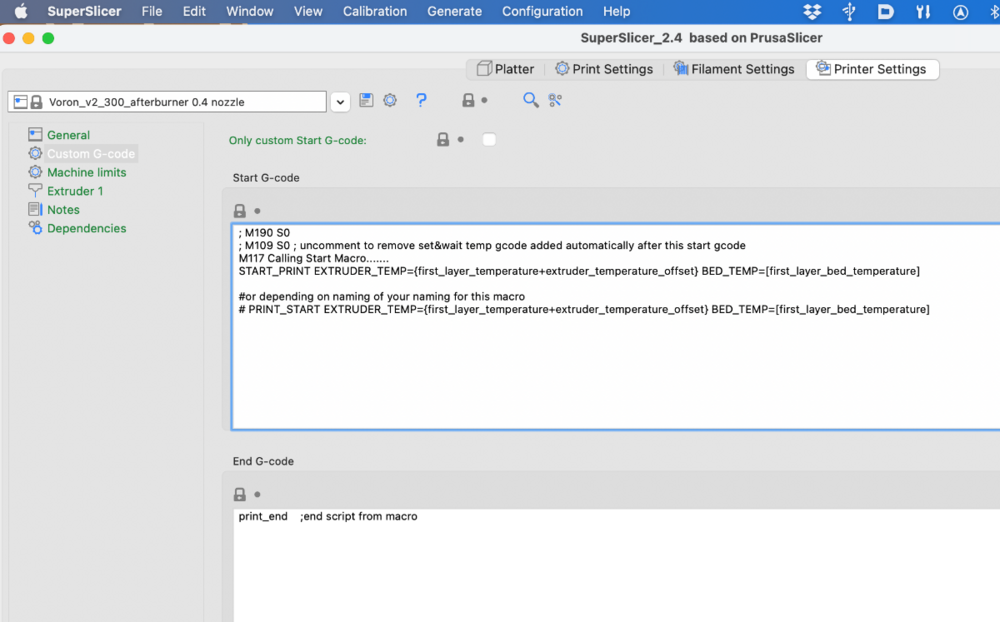Click the D-shaped icon in the menu bar

pyautogui.click(x=885, y=11)
